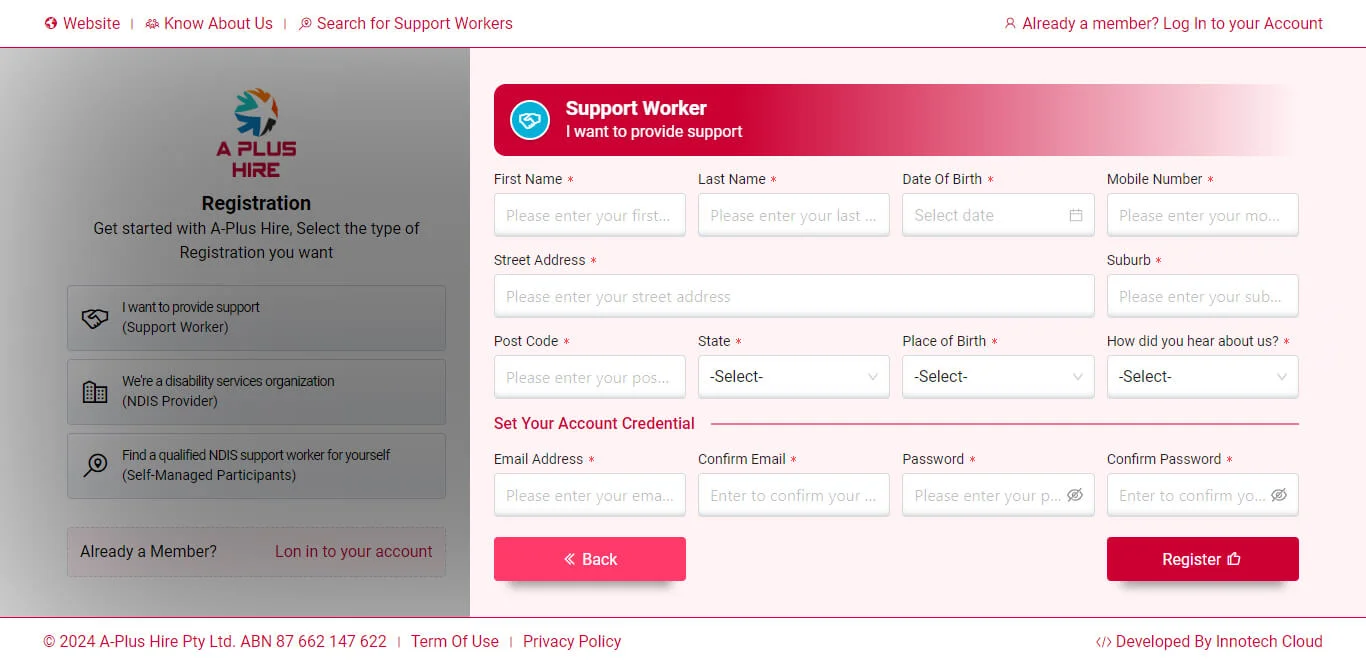1366x665 pixels.
Task: Click the user icon beside Log In
Action: click(x=1010, y=24)
